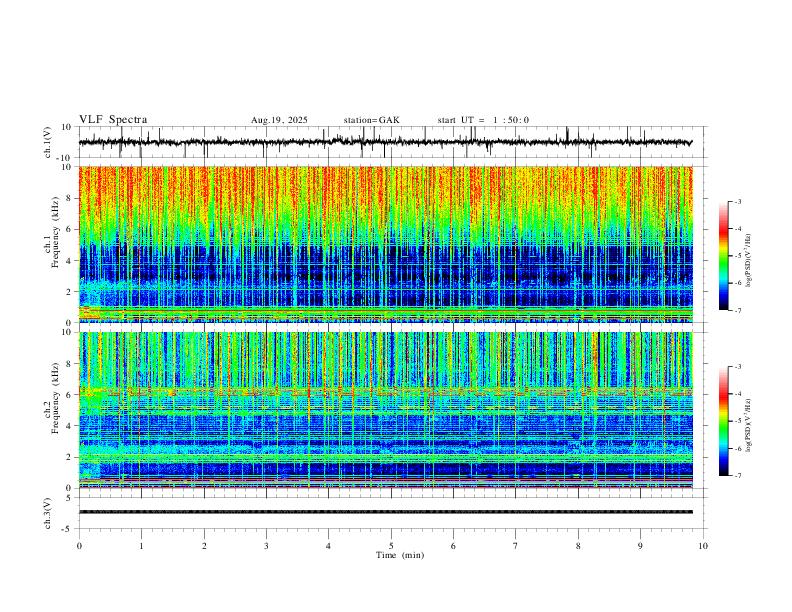Click the "ch.3(V)" axis label
This screenshot has width=792, height=612.
[x=48, y=513]
